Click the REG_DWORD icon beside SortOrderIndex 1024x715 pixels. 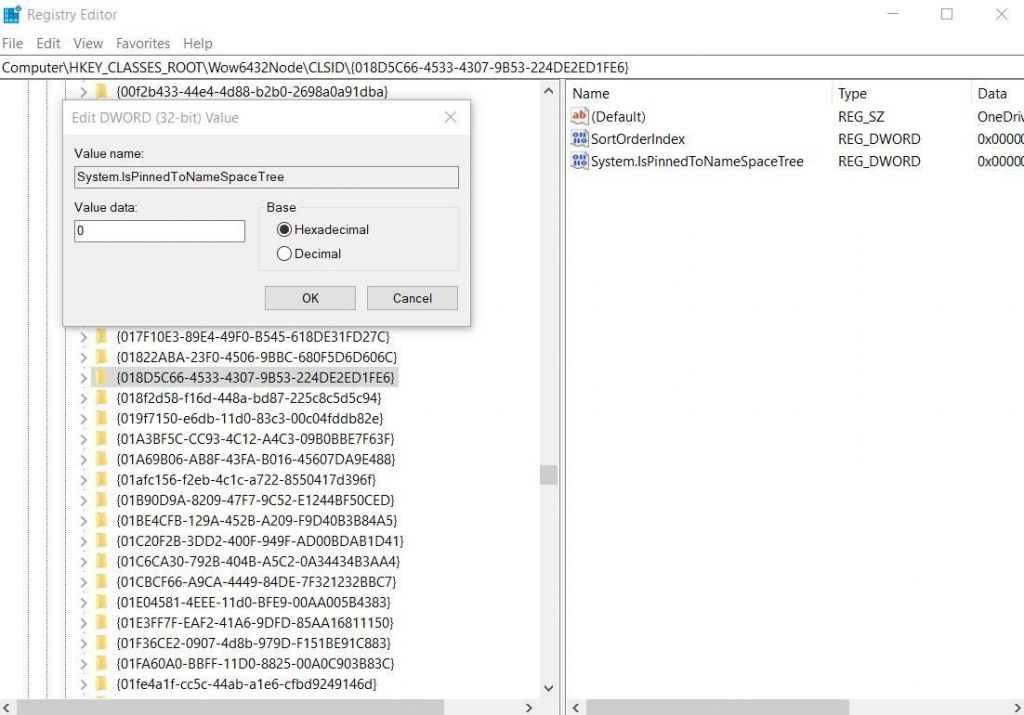pos(579,139)
